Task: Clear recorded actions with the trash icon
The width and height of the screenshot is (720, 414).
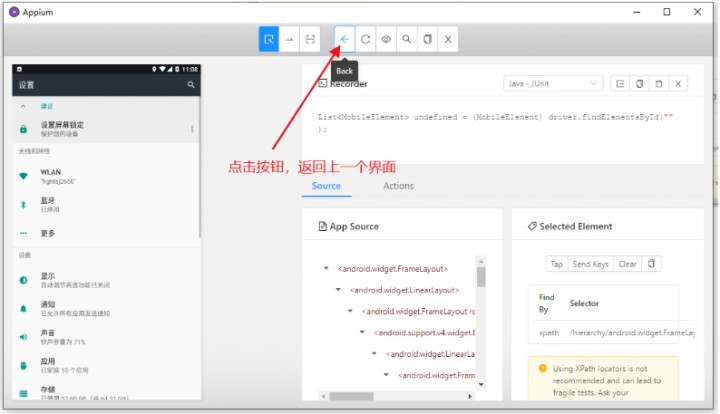Action: 658,84
